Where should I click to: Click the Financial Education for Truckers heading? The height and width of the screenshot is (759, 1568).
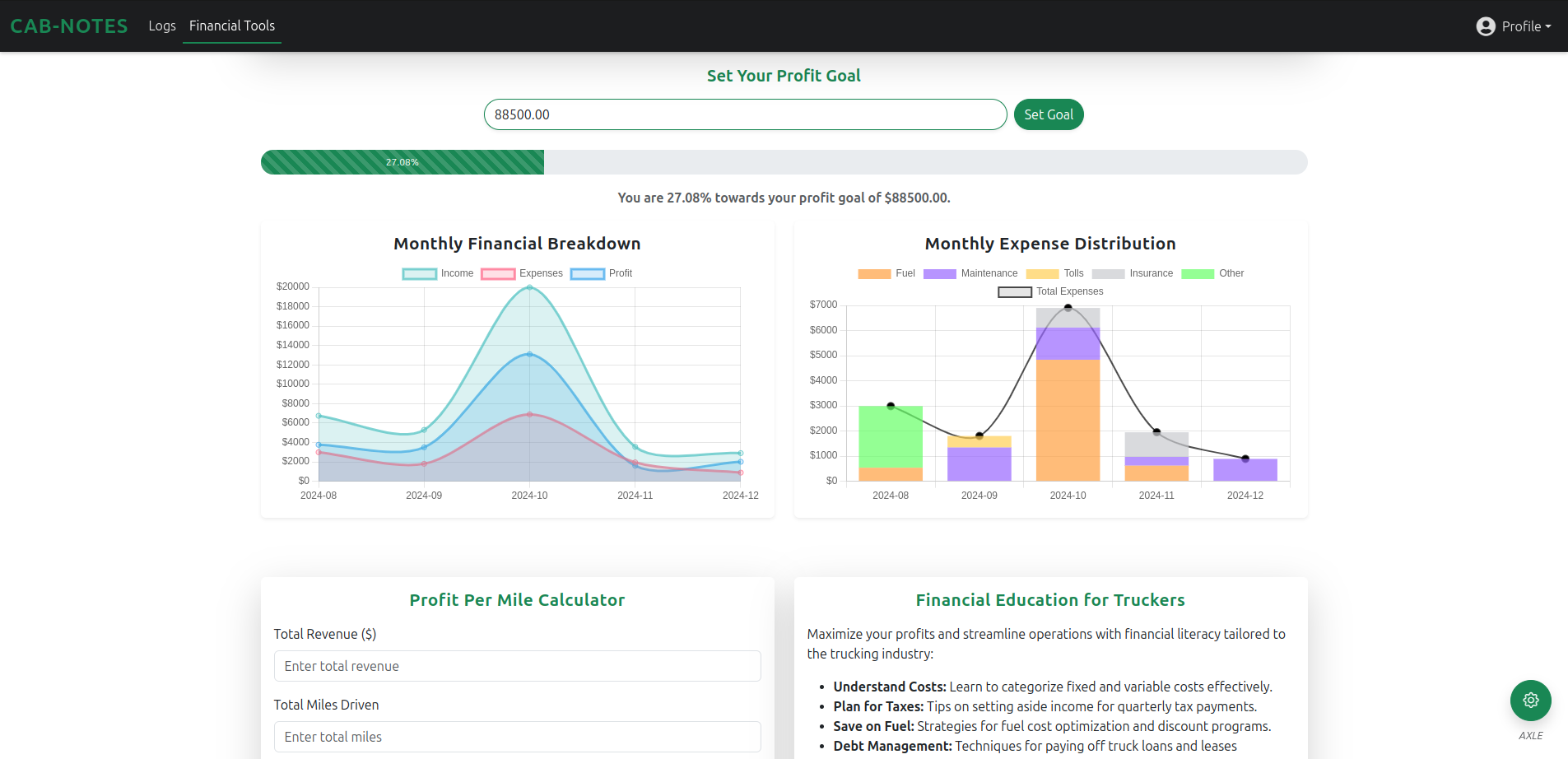click(1050, 600)
